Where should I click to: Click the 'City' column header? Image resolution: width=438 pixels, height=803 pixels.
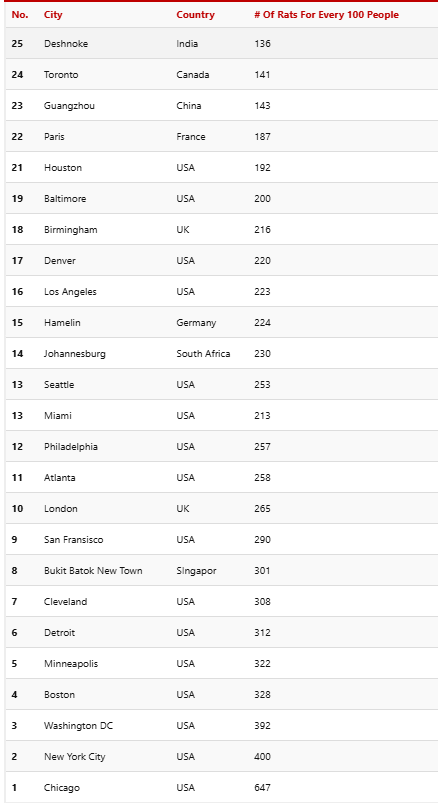53,15
